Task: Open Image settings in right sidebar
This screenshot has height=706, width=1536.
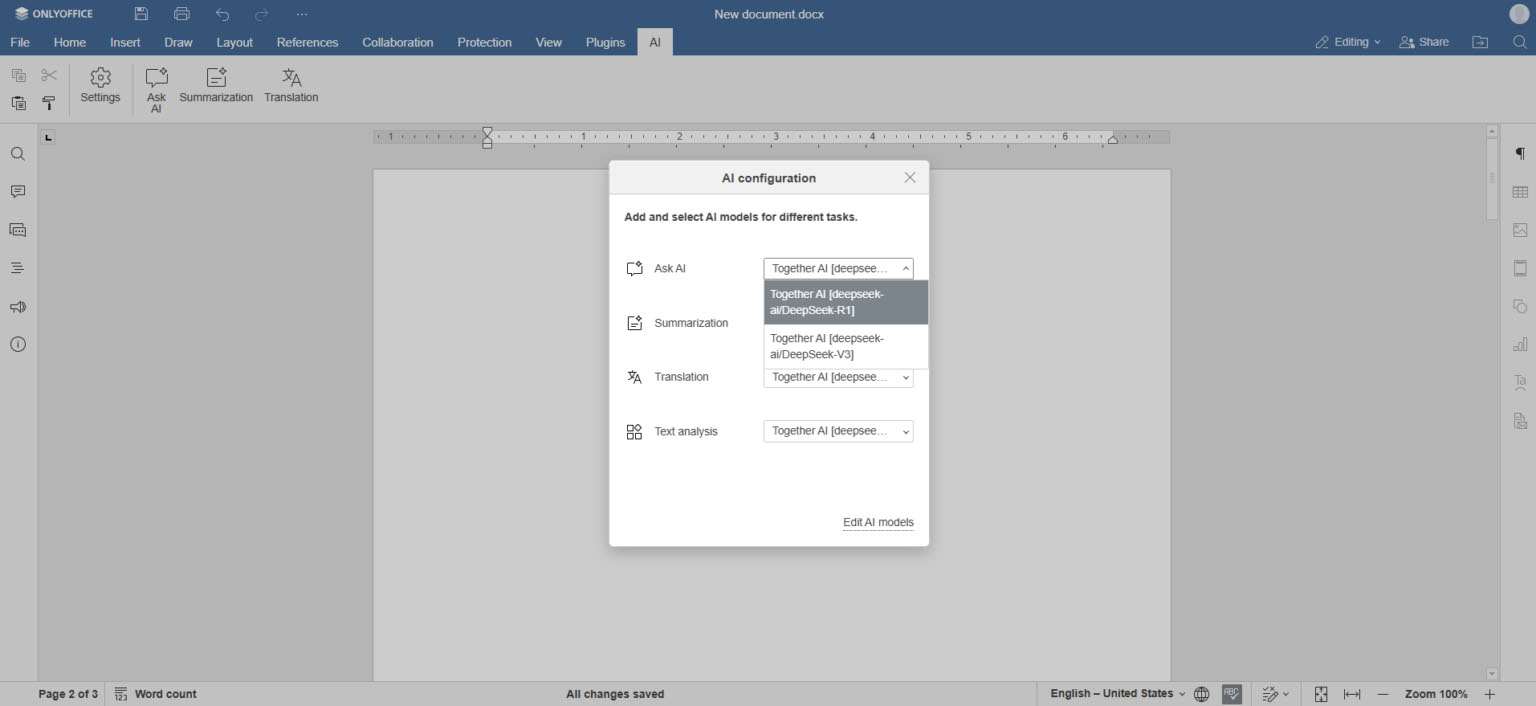Action: pos(1520,230)
